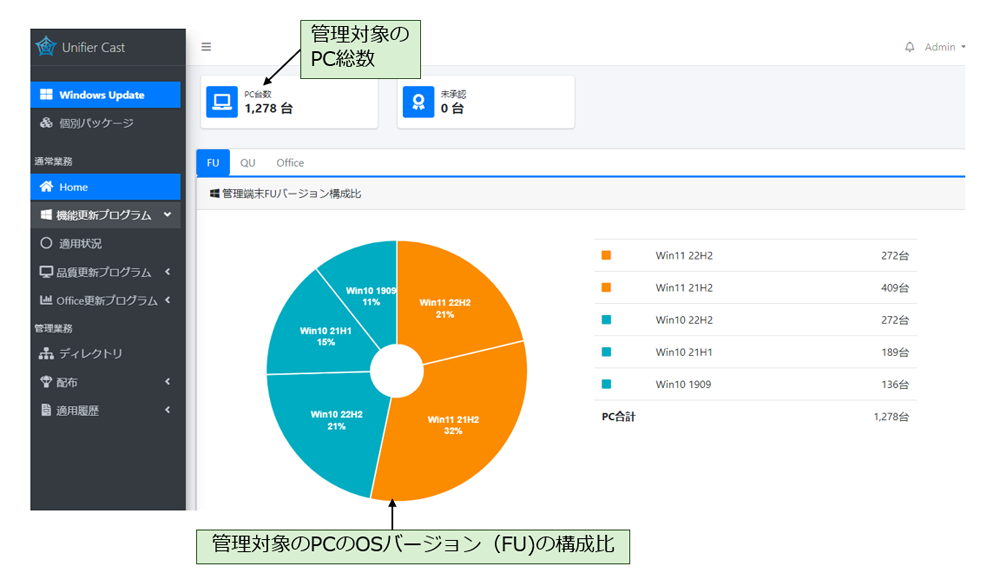The image size is (1000, 586).
Task: Click the notification bell icon
Action: (909, 47)
